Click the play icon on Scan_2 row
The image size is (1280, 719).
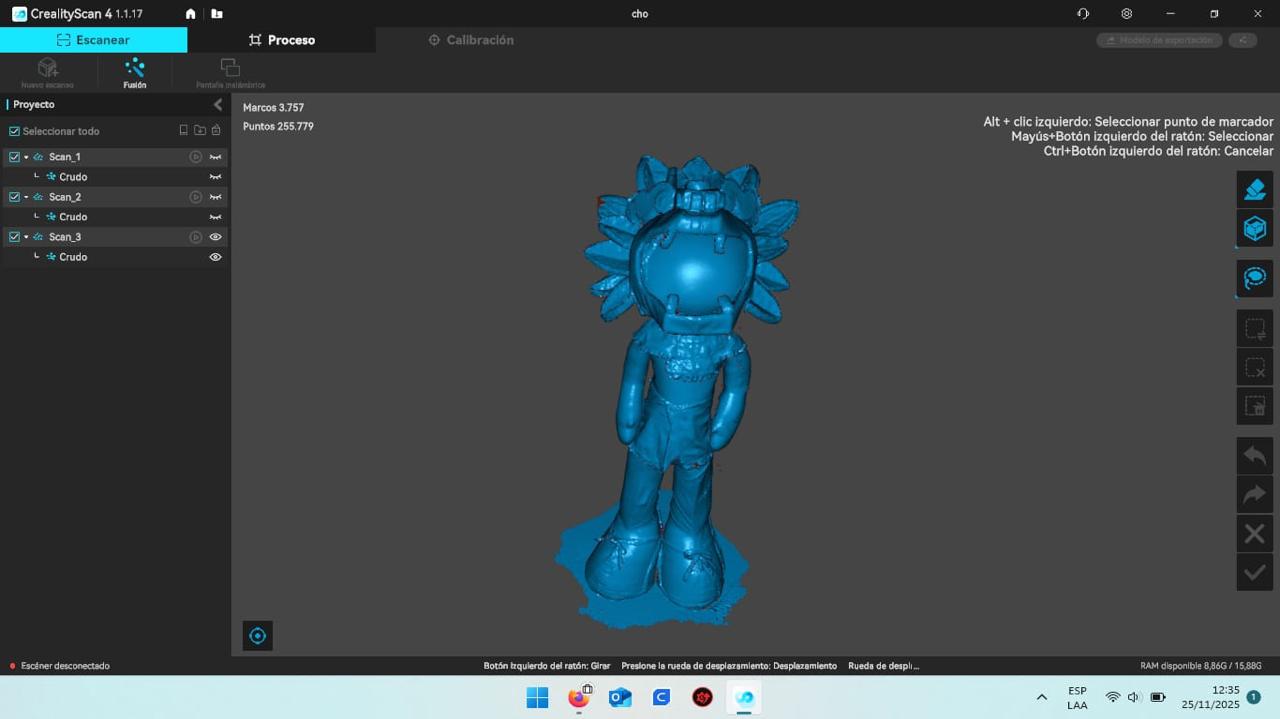[196, 197]
